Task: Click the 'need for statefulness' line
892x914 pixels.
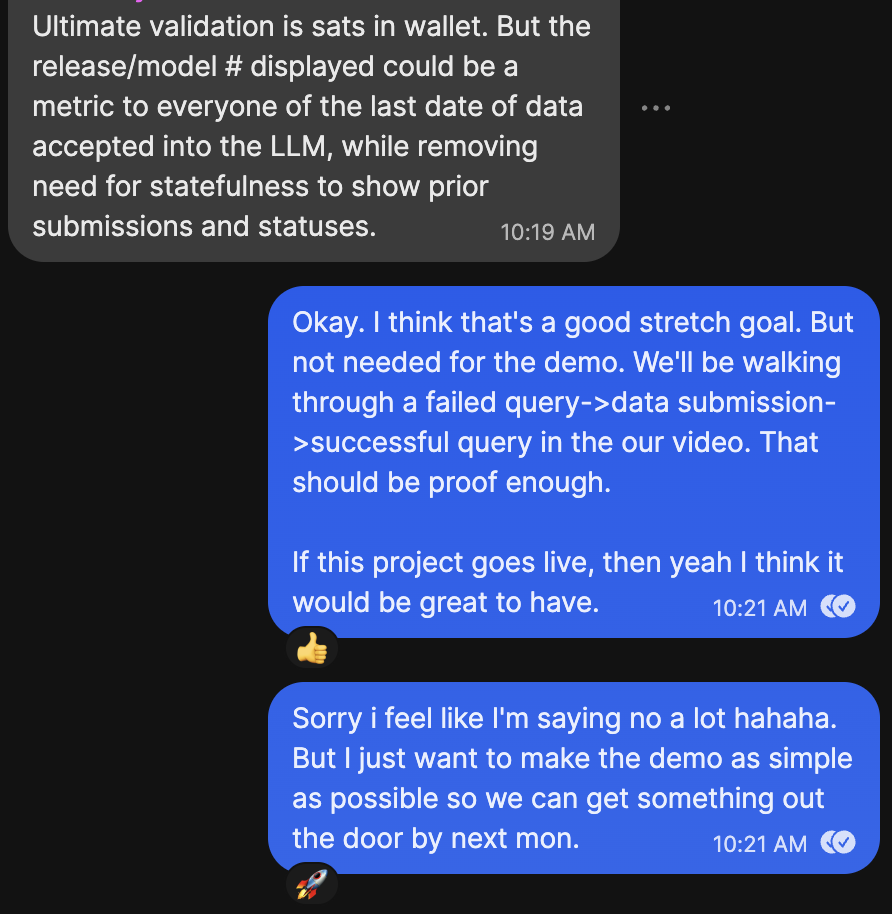Action: pos(260,187)
